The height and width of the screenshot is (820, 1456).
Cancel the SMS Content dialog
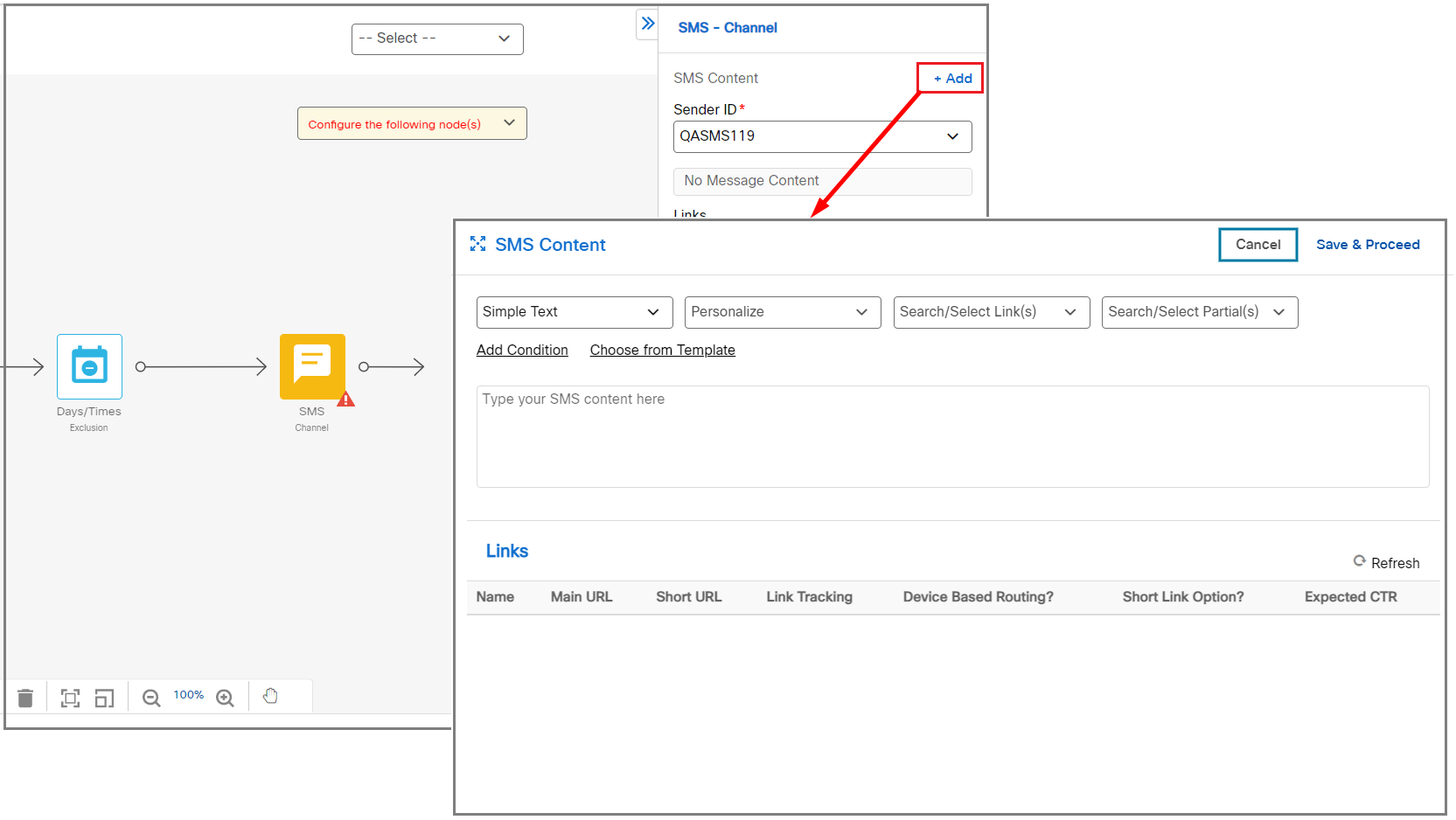[1257, 245]
